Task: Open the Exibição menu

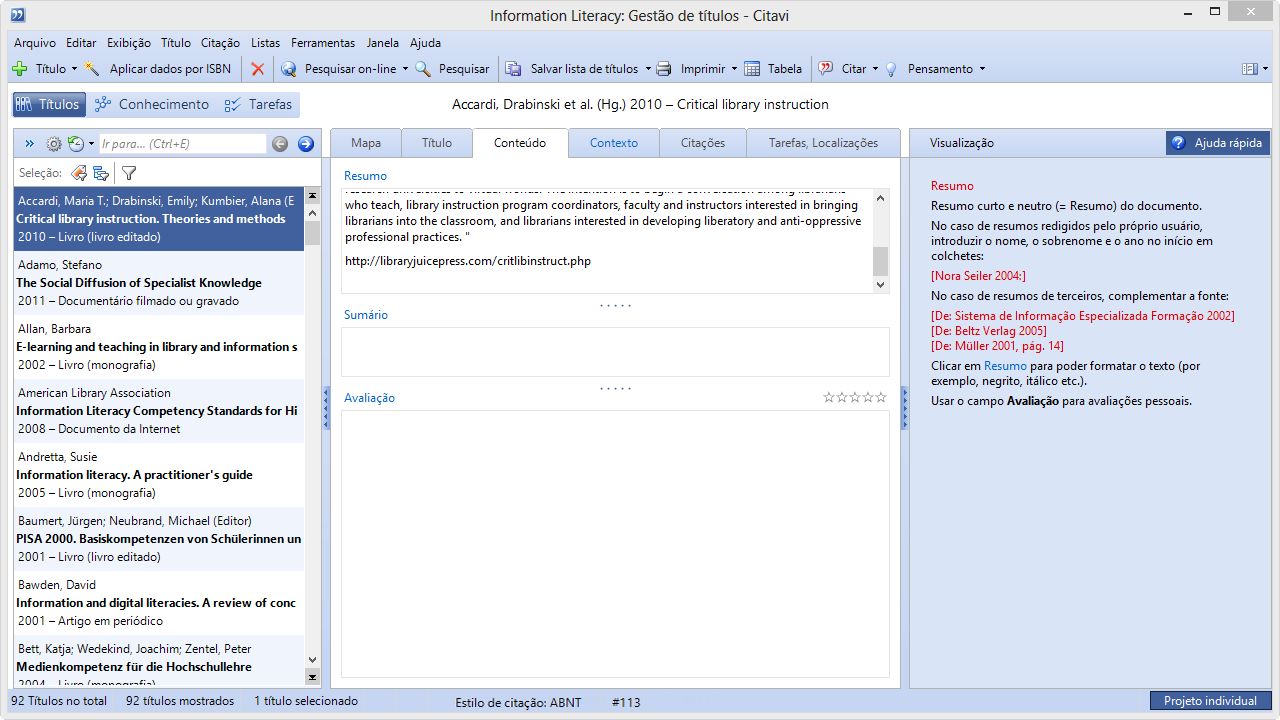Action: click(x=129, y=43)
